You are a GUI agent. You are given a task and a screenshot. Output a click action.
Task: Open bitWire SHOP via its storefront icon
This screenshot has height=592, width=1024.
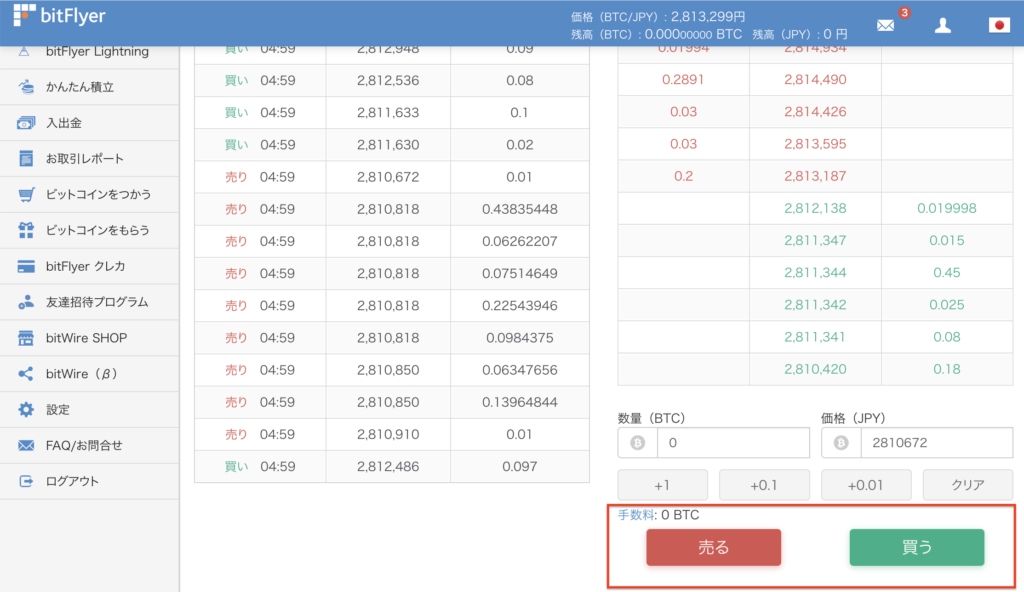point(27,338)
